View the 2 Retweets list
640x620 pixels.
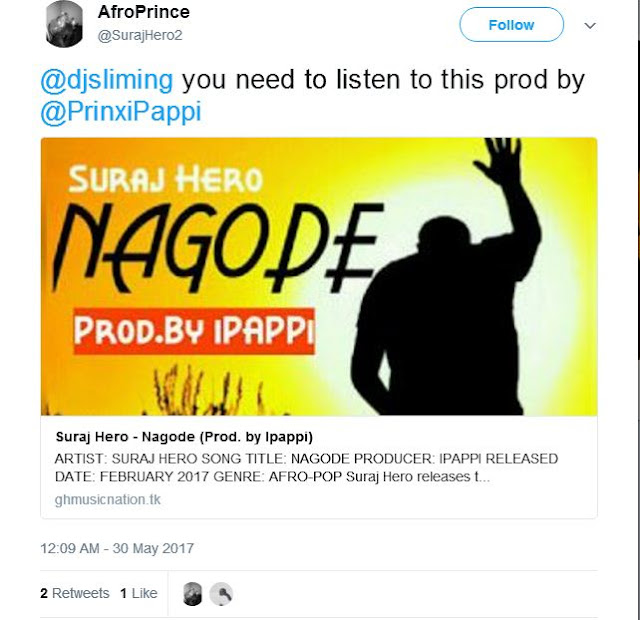pos(75,593)
